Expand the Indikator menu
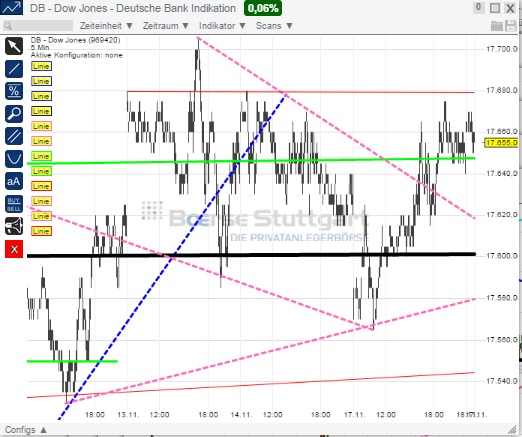The height and width of the screenshot is (437, 522). pyautogui.click(x=222, y=26)
